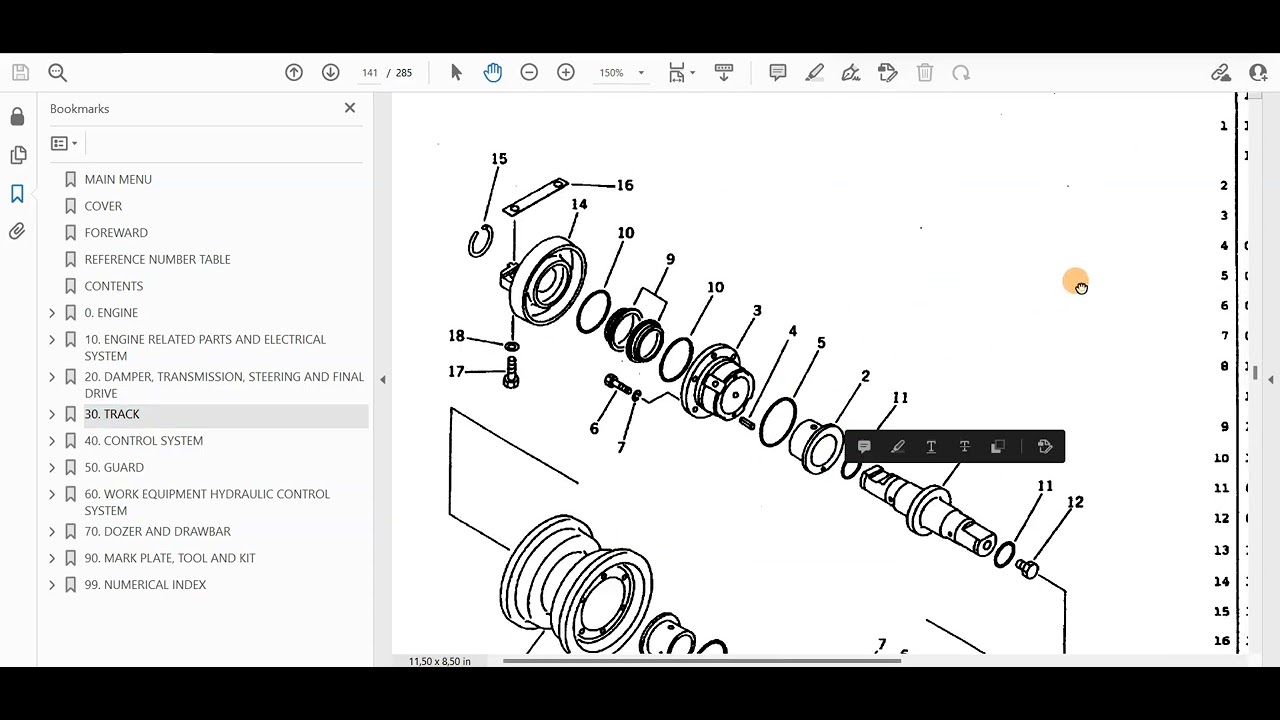Open the search magnifier tool
Screen dimensions: 1280x720
pos(57,72)
